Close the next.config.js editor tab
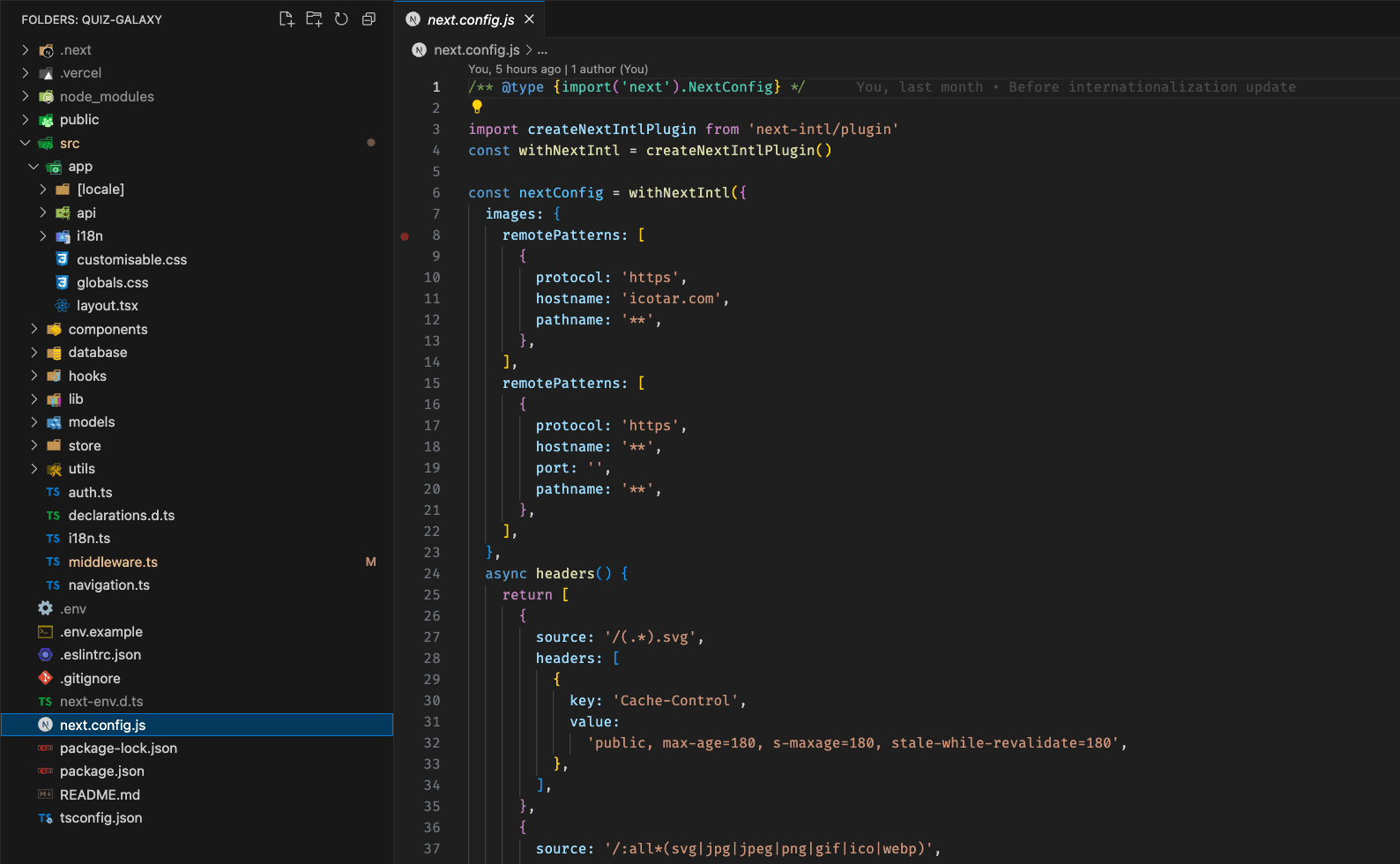 (x=529, y=19)
